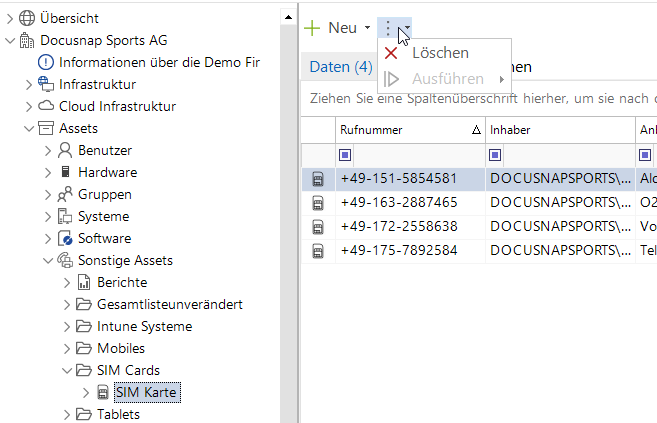Screen dimensions: 657x423
Task: Open the dropdown arrow next to Neu
Action: 367,28
